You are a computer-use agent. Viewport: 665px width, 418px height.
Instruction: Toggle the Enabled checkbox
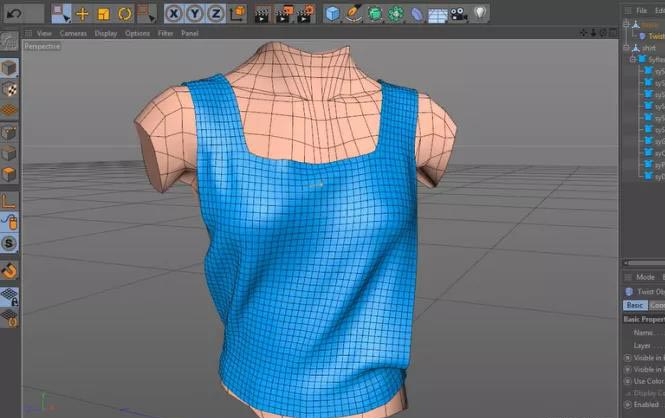(628, 404)
